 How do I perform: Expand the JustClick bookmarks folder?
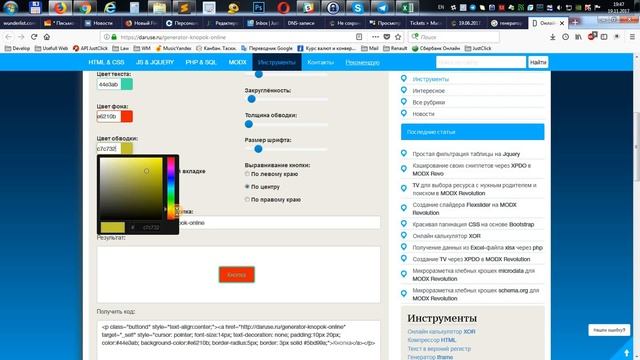point(478,48)
